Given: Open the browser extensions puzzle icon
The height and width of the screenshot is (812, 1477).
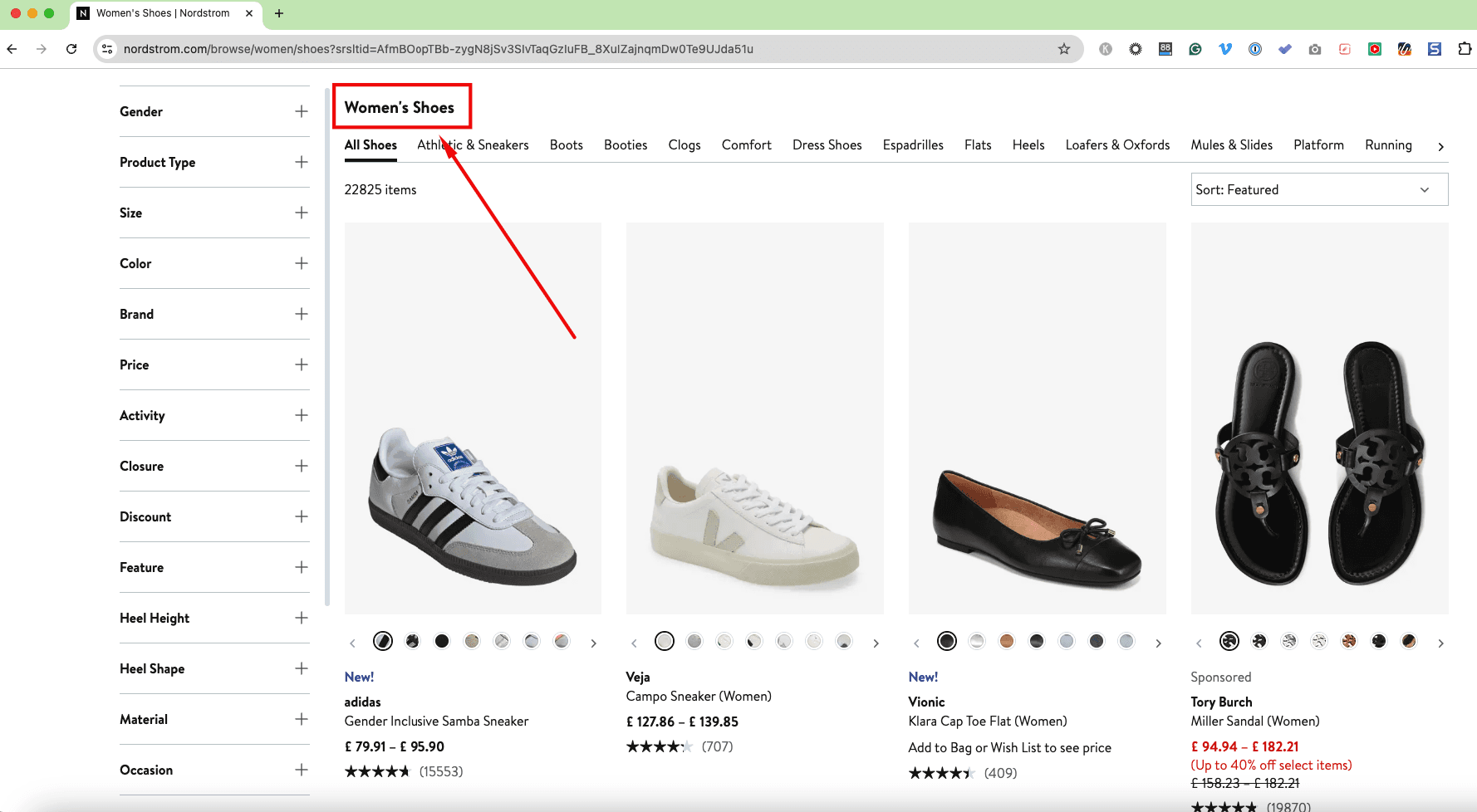Looking at the screenshot, I should click(1466, 49).
